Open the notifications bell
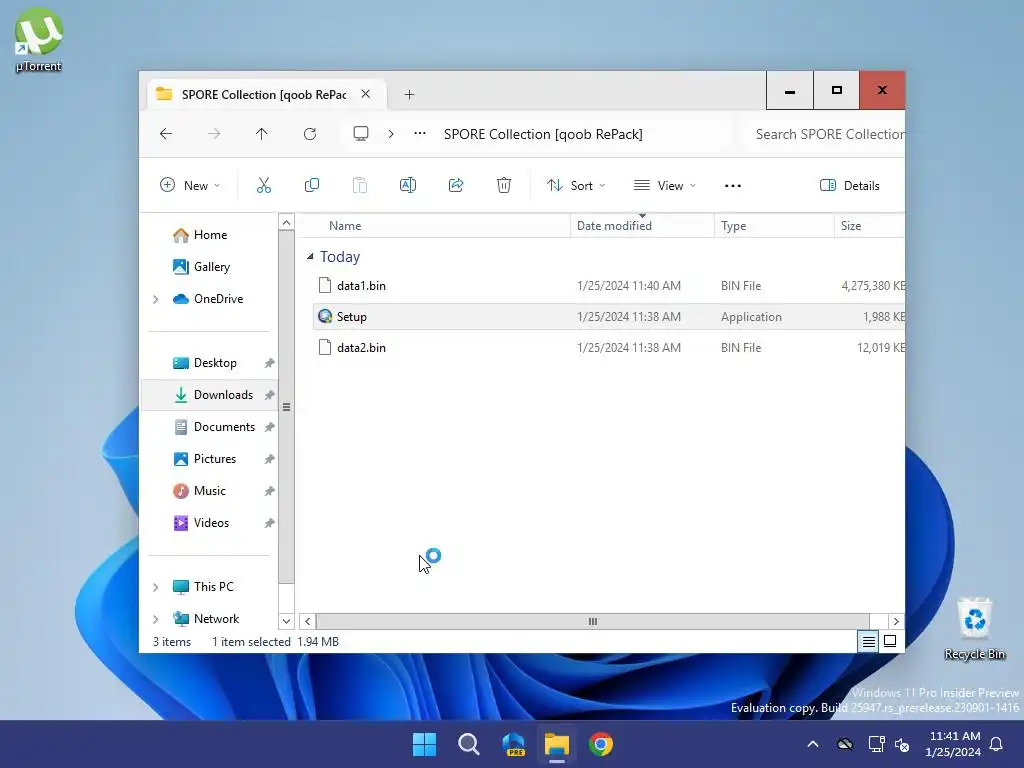Viewport: 1024px width, 768px height. [997, 744]
